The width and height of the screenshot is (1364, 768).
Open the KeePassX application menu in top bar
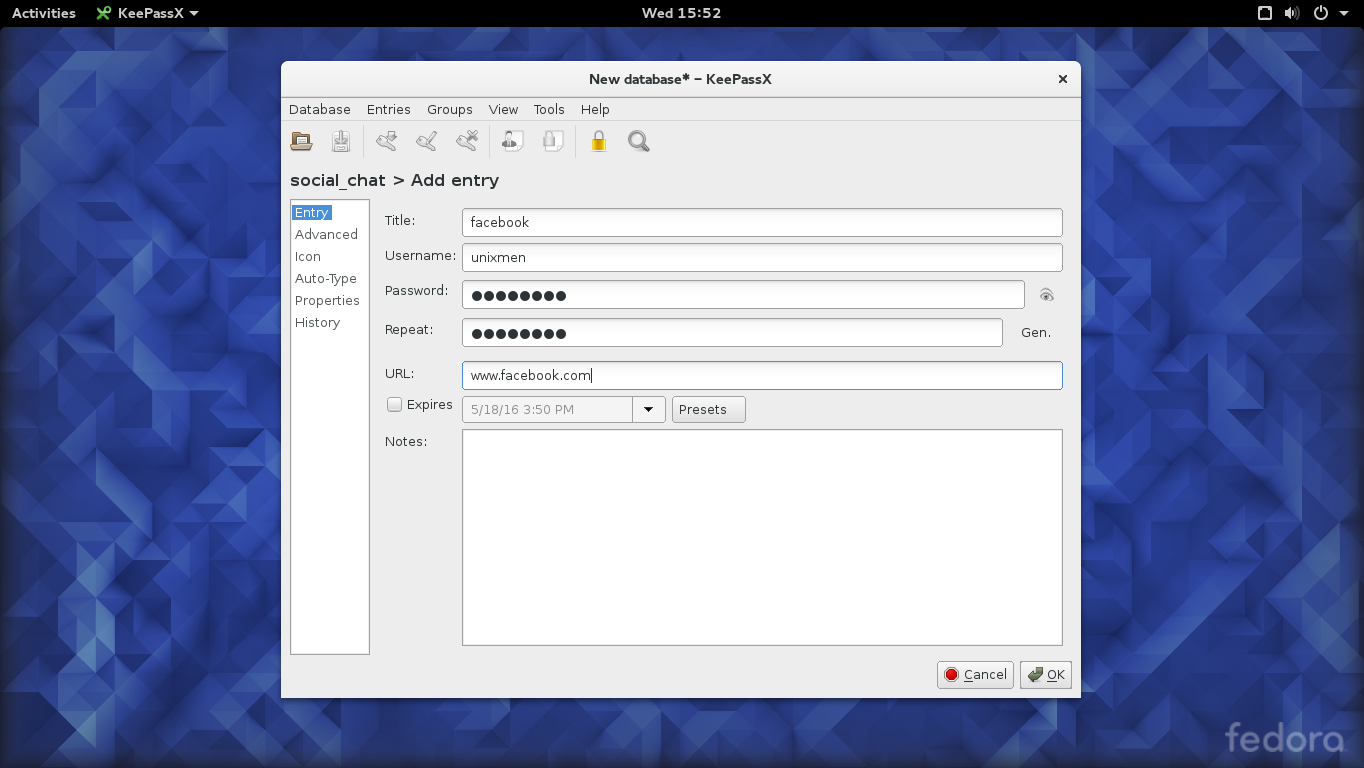click(x=147, y=13)
